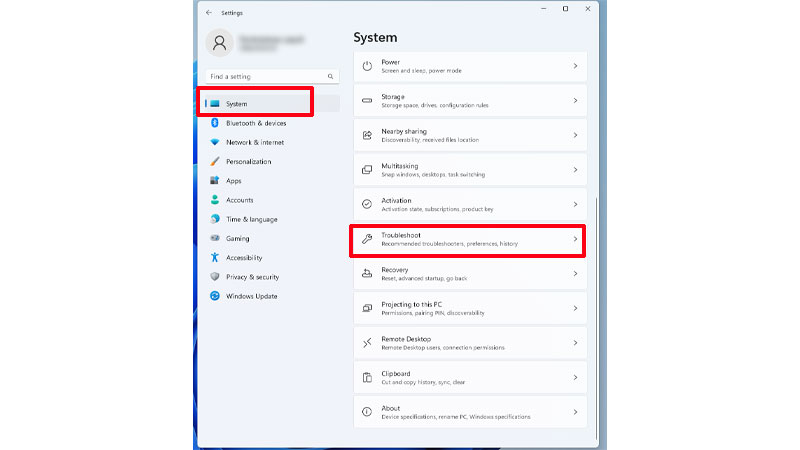This screenshot has height=450, width=800.
Task: Click the Network & internet wifi icon
Action: (215, 142)
